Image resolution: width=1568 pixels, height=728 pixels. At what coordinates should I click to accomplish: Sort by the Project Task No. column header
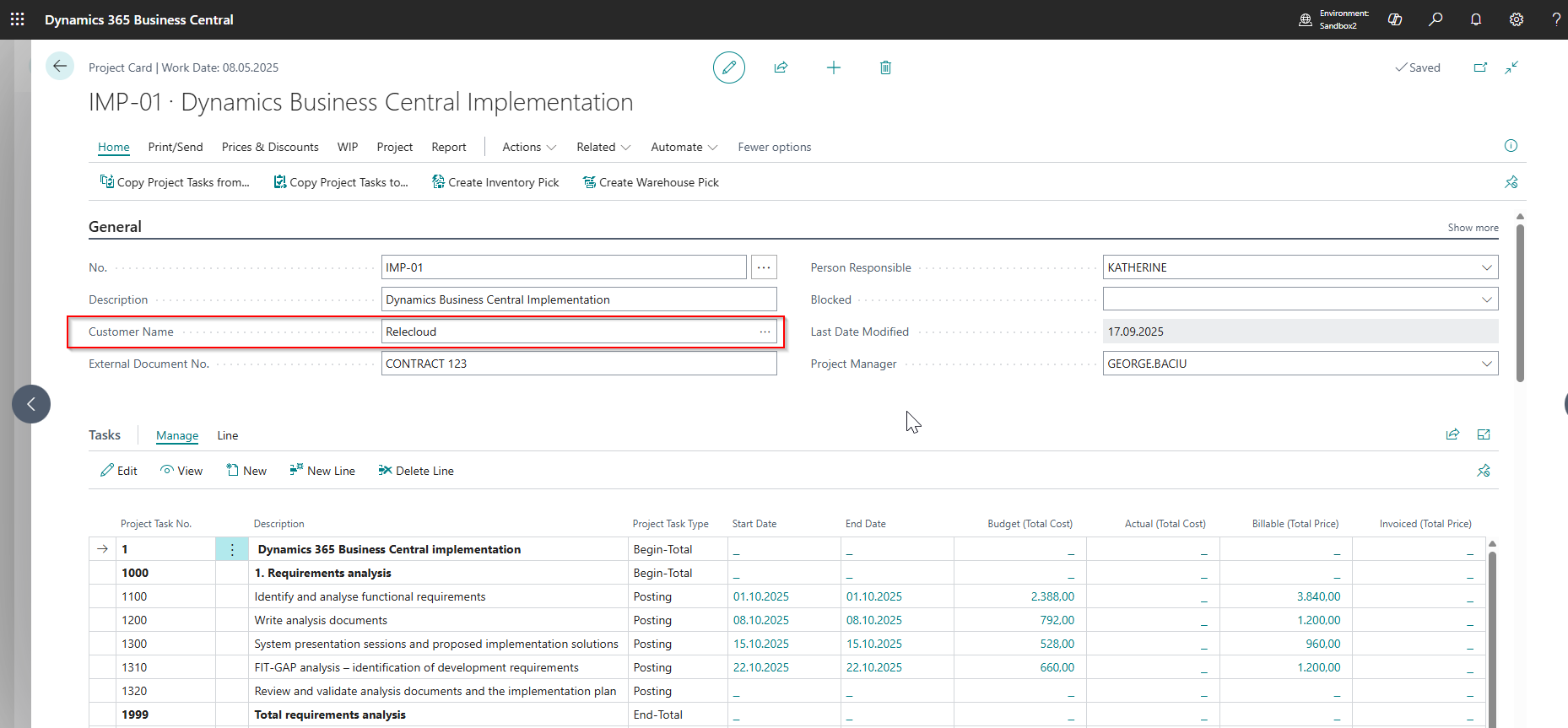click(156, 524)
